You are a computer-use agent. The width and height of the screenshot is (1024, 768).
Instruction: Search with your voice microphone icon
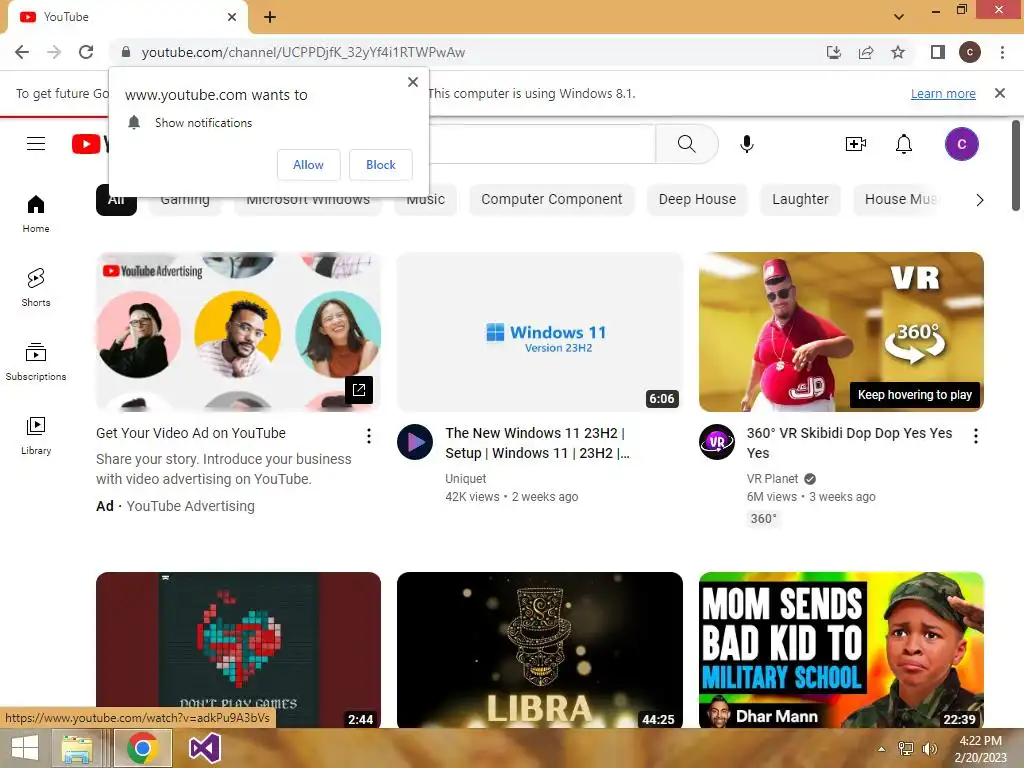pos(747,144)
